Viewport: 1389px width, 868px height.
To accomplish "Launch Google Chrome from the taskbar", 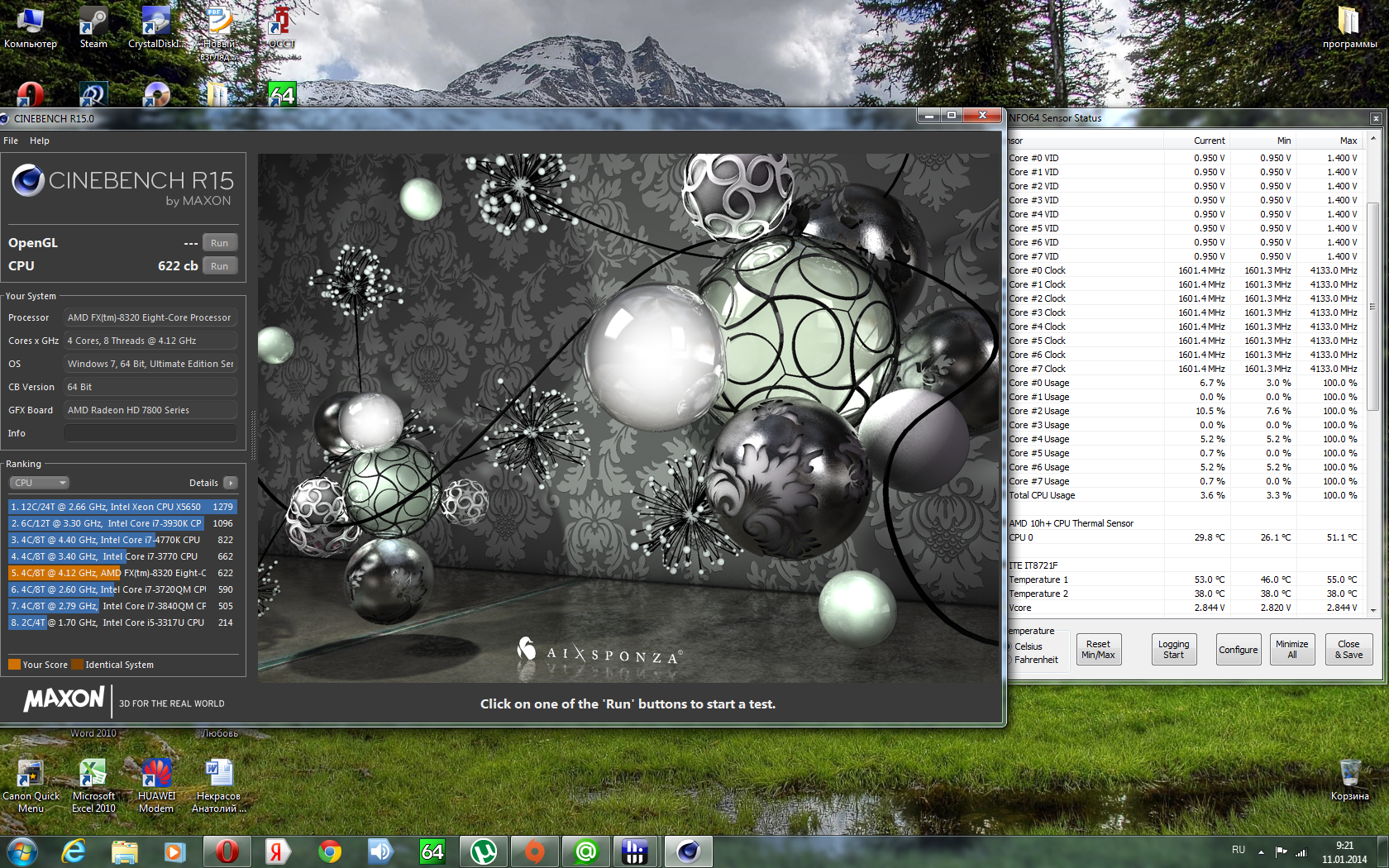I will [x=330, y=851].
